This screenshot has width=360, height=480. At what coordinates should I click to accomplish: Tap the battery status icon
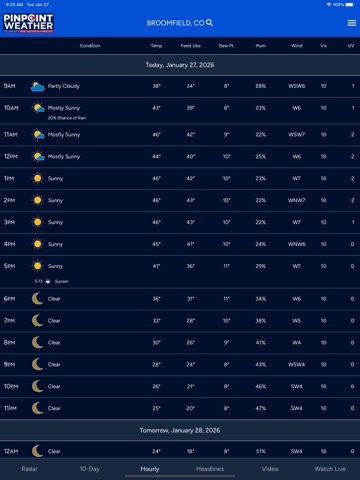coord(350,5)
